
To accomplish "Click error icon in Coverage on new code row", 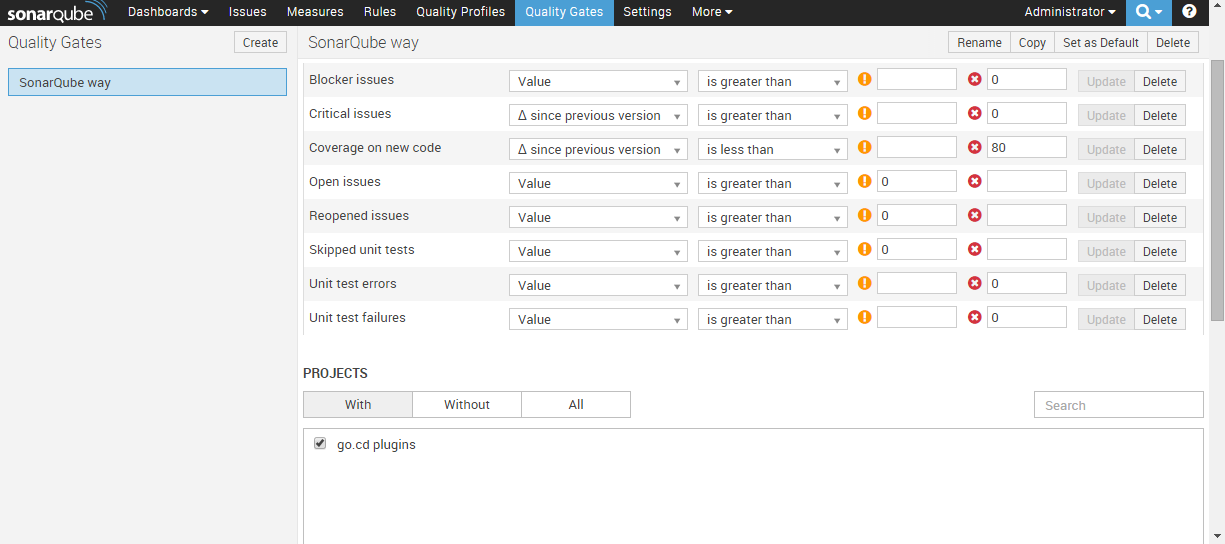I will [975, 147].
